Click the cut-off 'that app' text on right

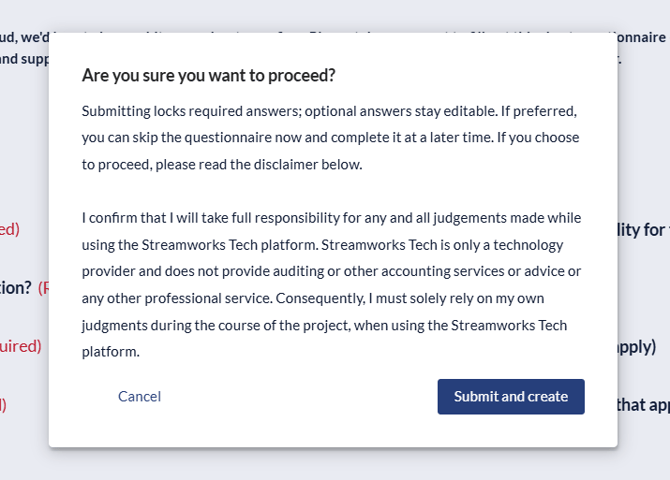click(x=642, y=404)
